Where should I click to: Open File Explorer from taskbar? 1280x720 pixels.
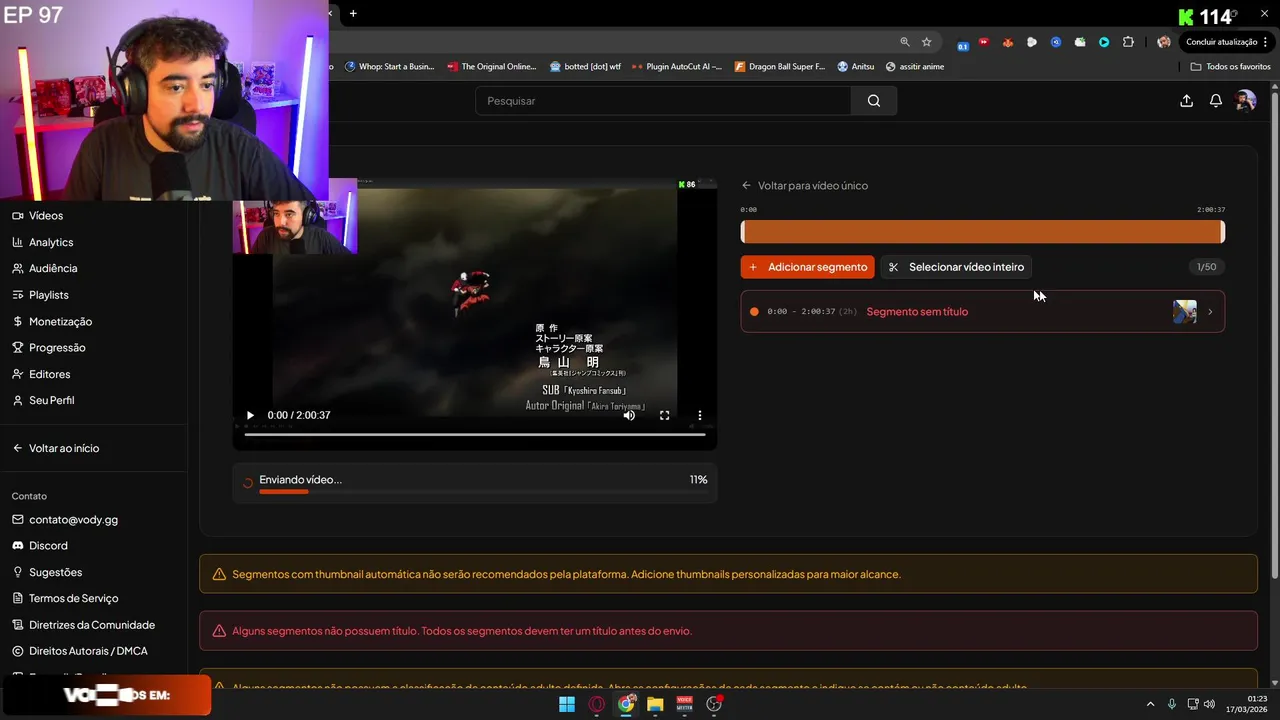click(655, 704)
